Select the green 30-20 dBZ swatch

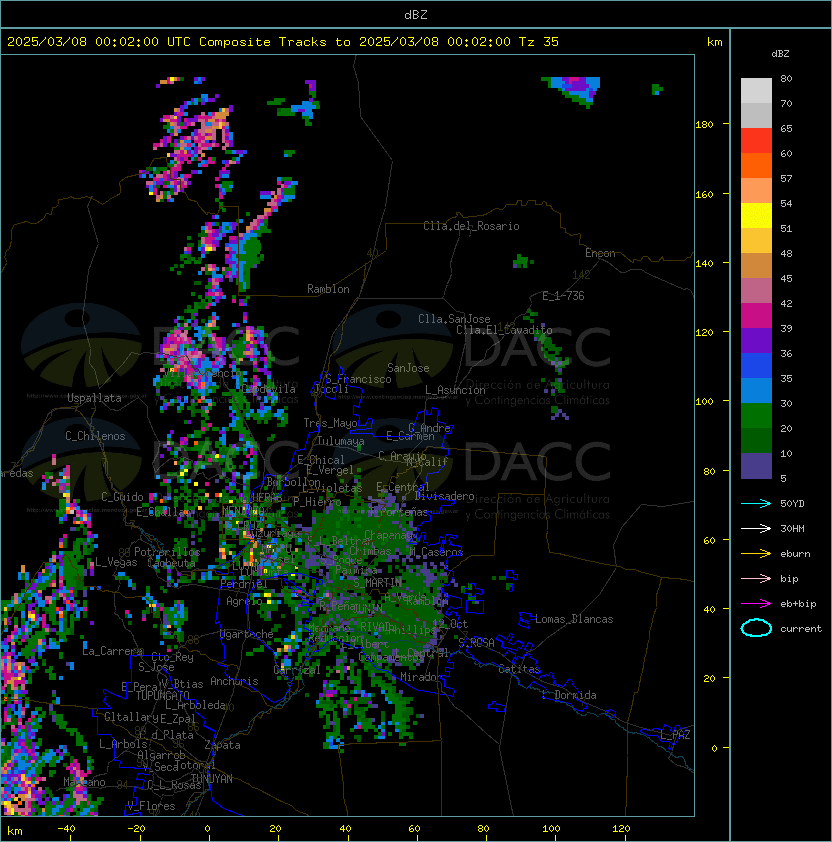(756, 416)
